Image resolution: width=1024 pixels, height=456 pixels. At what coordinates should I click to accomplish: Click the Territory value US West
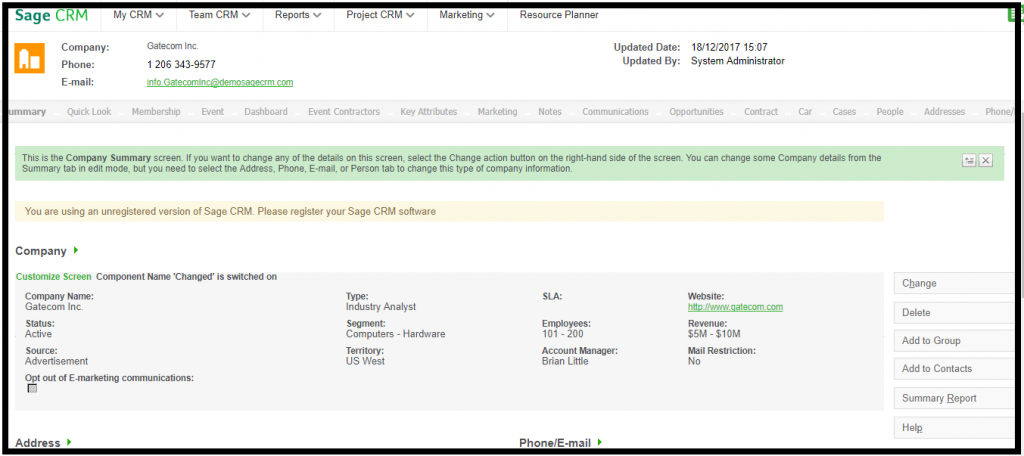click(365, 361)
